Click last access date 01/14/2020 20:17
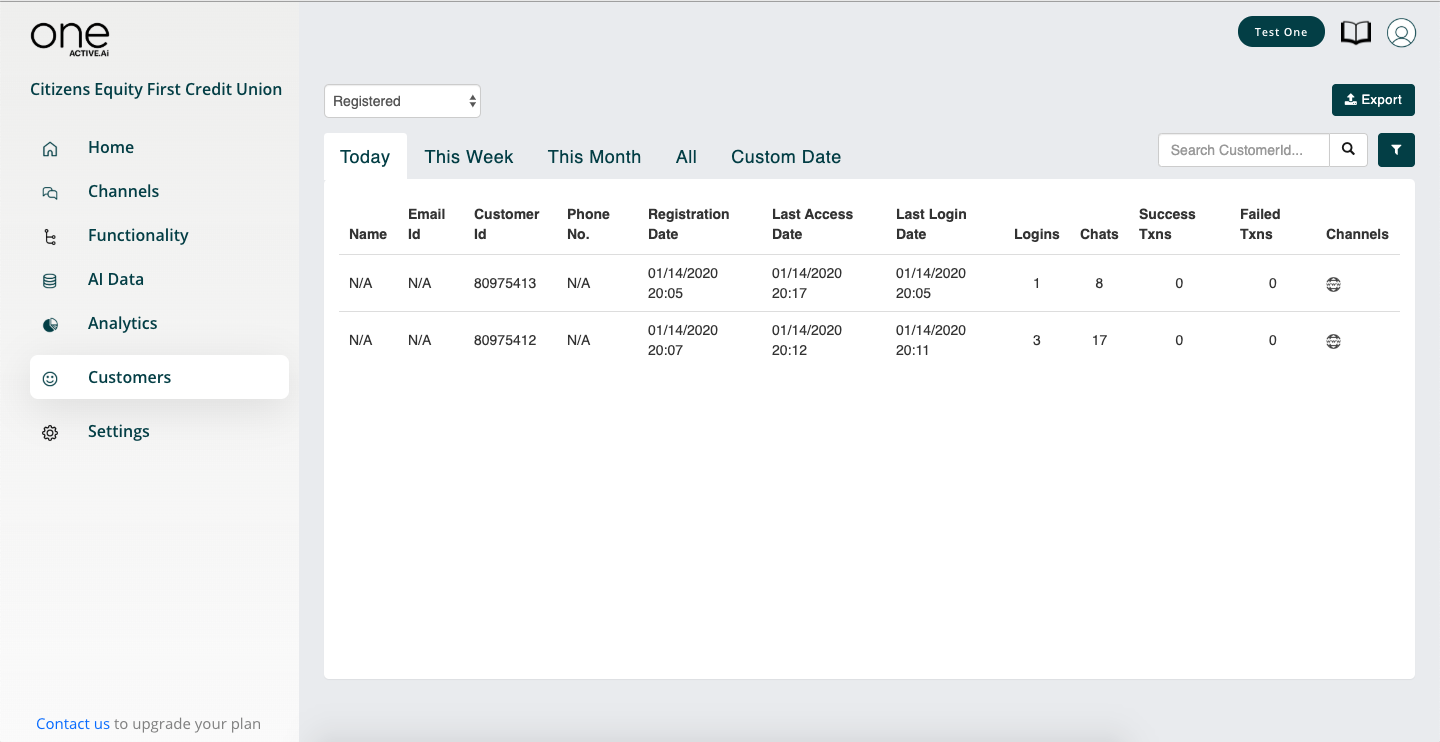Screen dimensions: 1440x742 [807, 283]
